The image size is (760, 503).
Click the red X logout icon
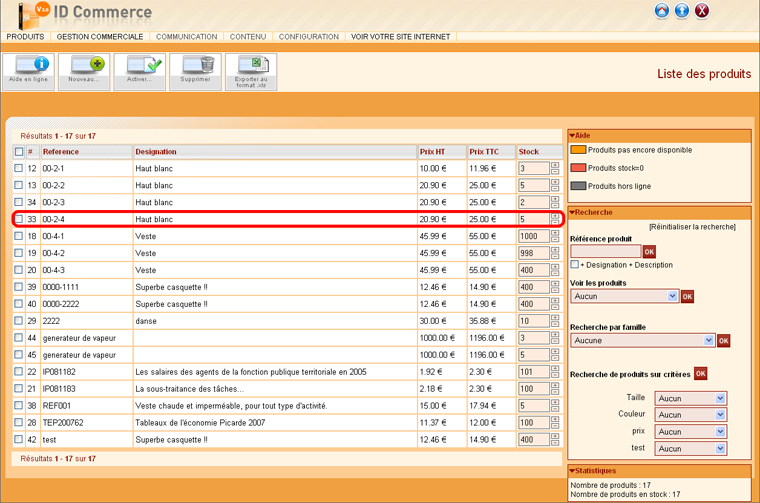702,11
